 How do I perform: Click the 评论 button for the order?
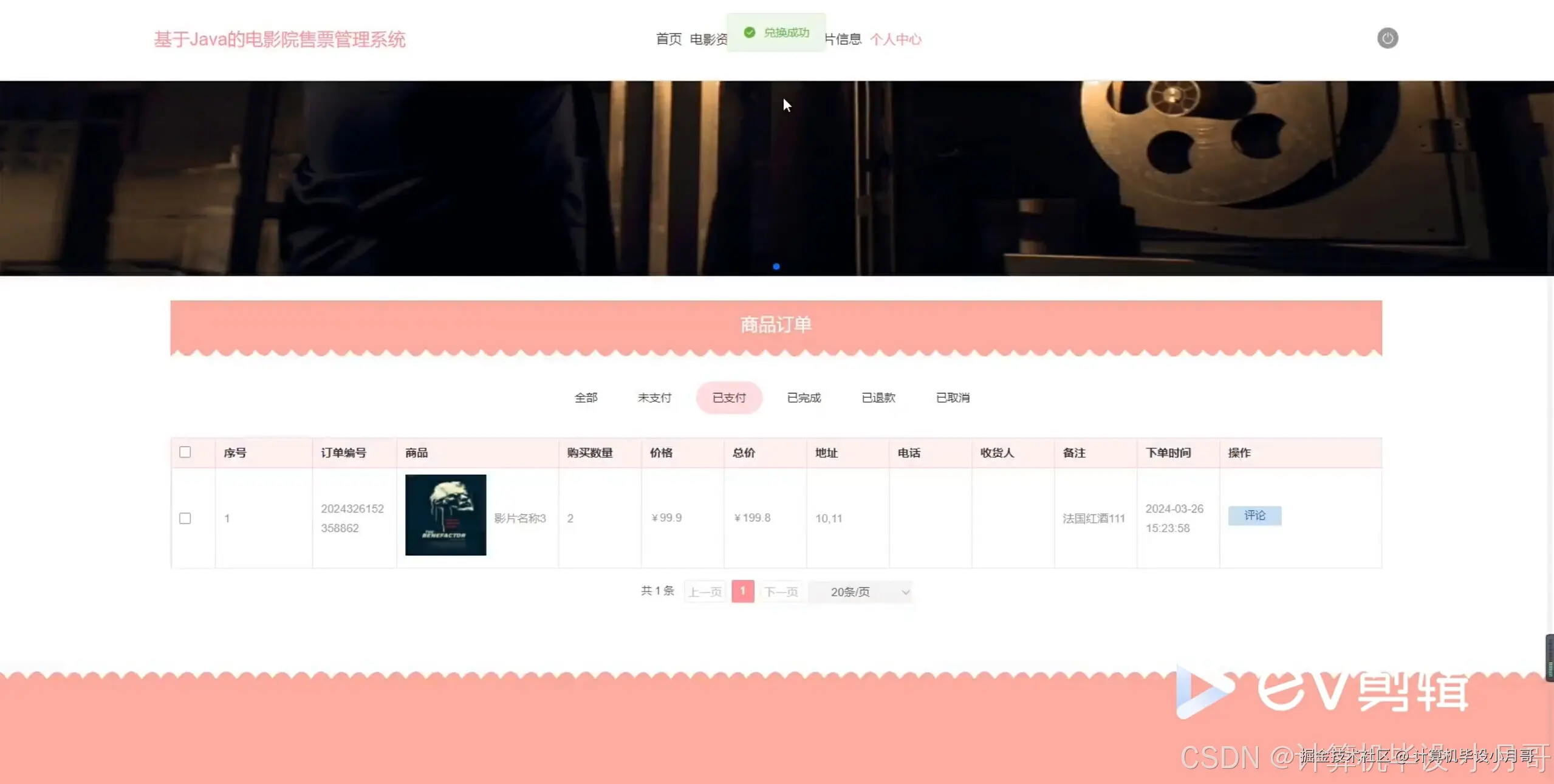tap(1254, 516)
